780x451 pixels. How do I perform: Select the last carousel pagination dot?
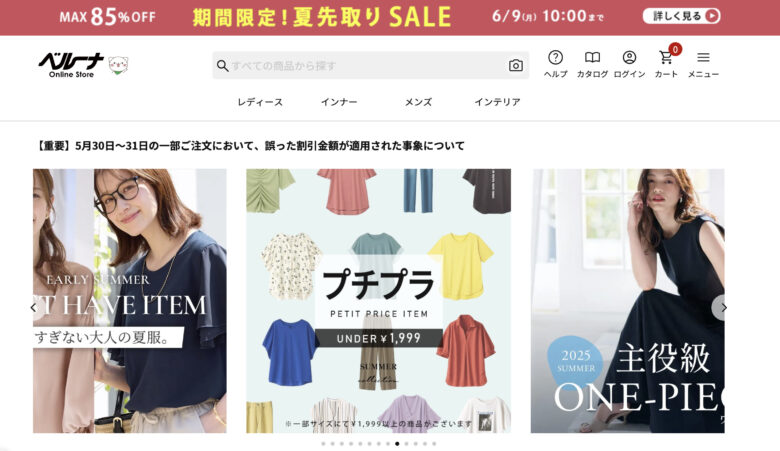(x=434, y=444)
